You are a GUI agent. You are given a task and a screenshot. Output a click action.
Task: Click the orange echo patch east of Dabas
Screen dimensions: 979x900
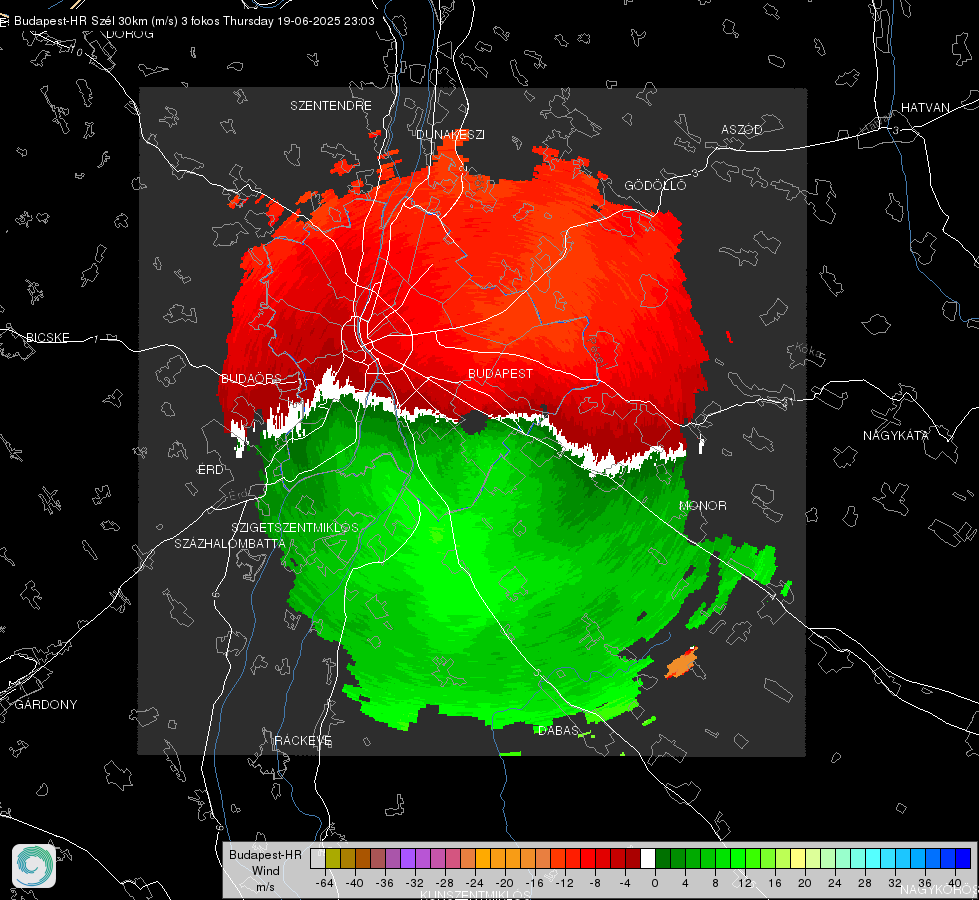point(681,664)
